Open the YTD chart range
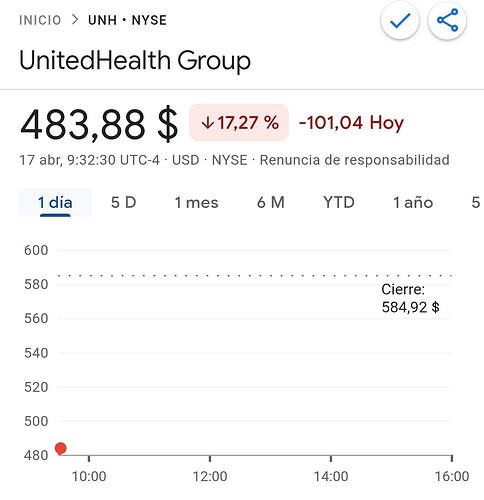 click(x=339, y=203)
